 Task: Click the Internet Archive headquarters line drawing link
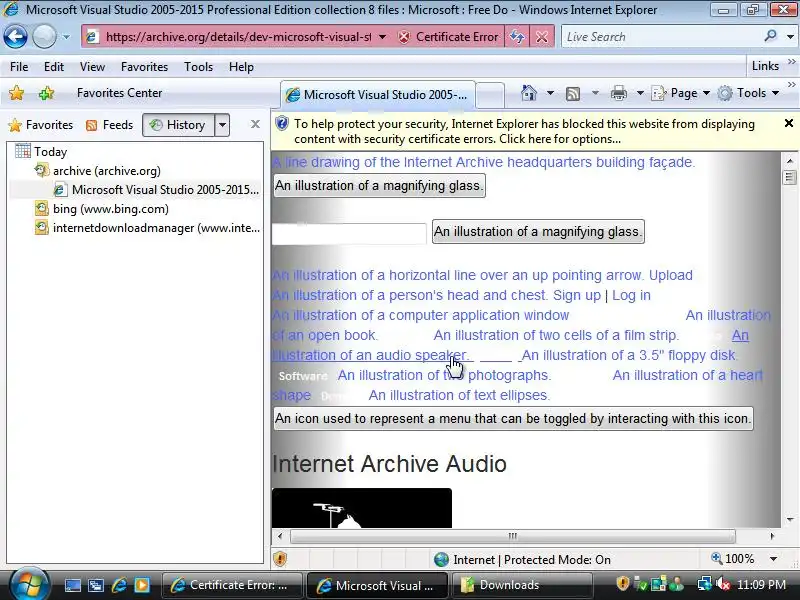tap(483, 162)
